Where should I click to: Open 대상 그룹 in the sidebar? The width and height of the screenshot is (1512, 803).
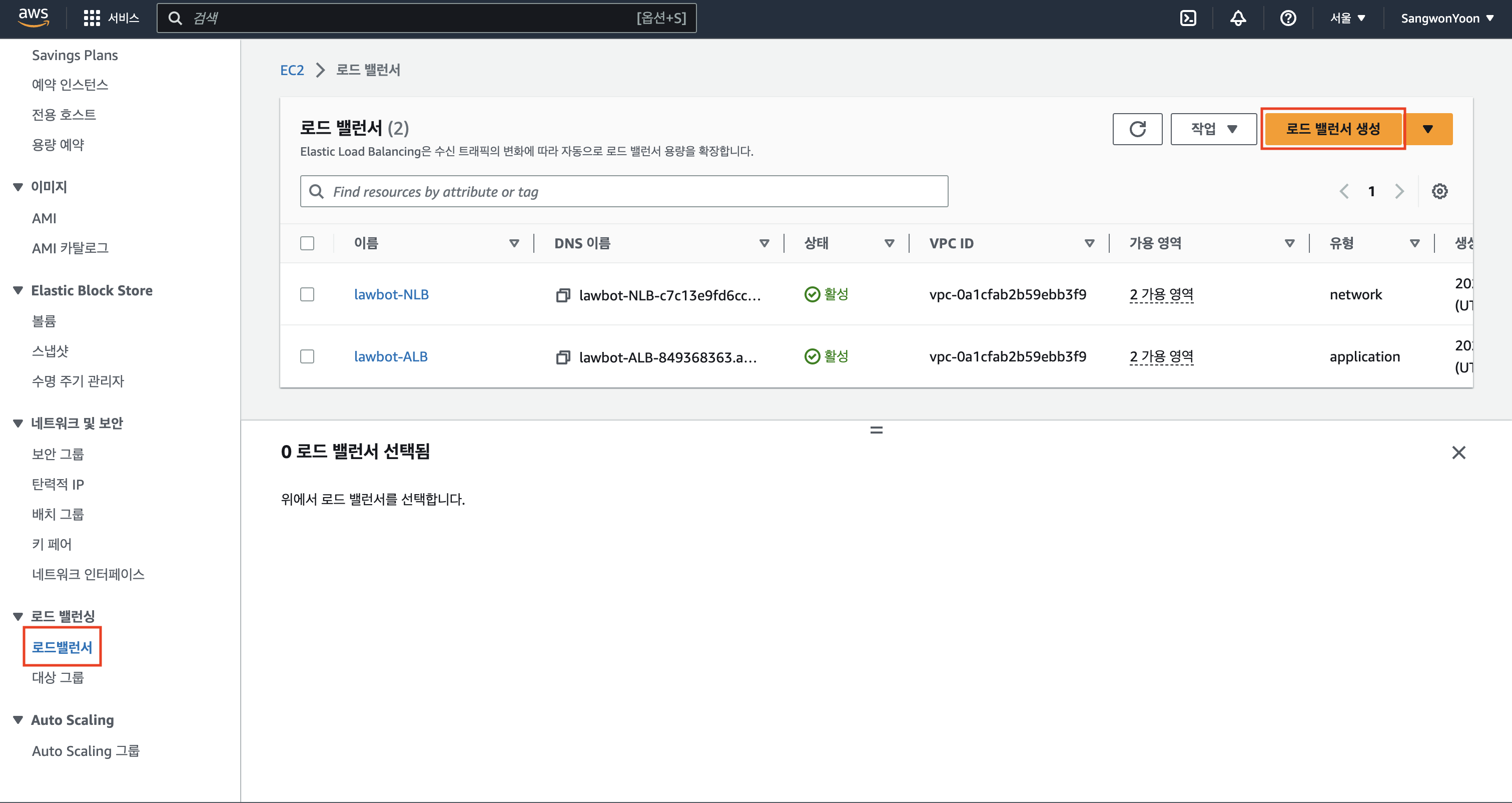pyautogui.click(x=58, y=677)
